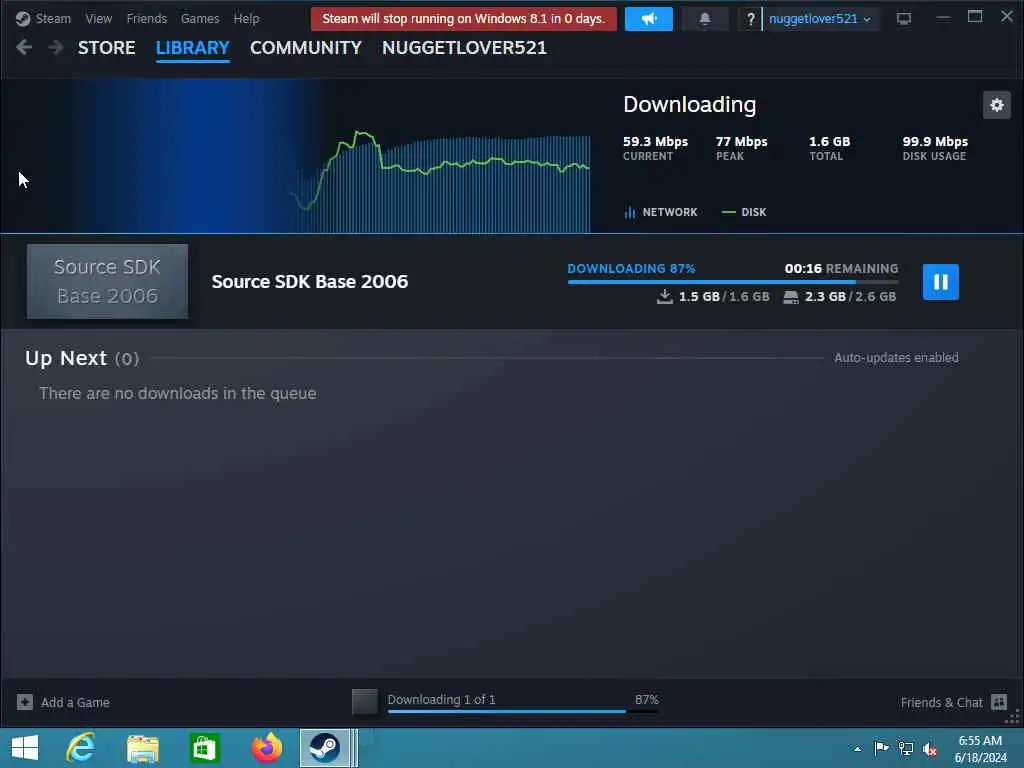The width and height of the screenshot is (1024, 768).
Task: Click the 77 Mbps peak value
Action: (x=741, y=142)
